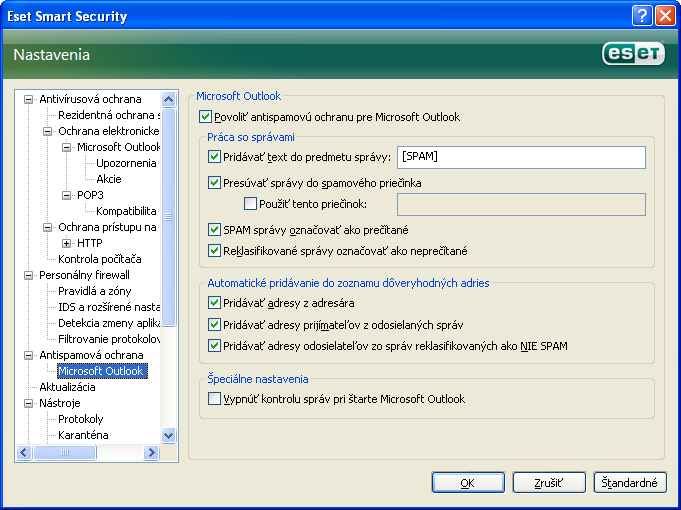The height and width of the screenshot is (510, 681).
Task: Open Karanténa settings item
Action: [x=83, y=435]
